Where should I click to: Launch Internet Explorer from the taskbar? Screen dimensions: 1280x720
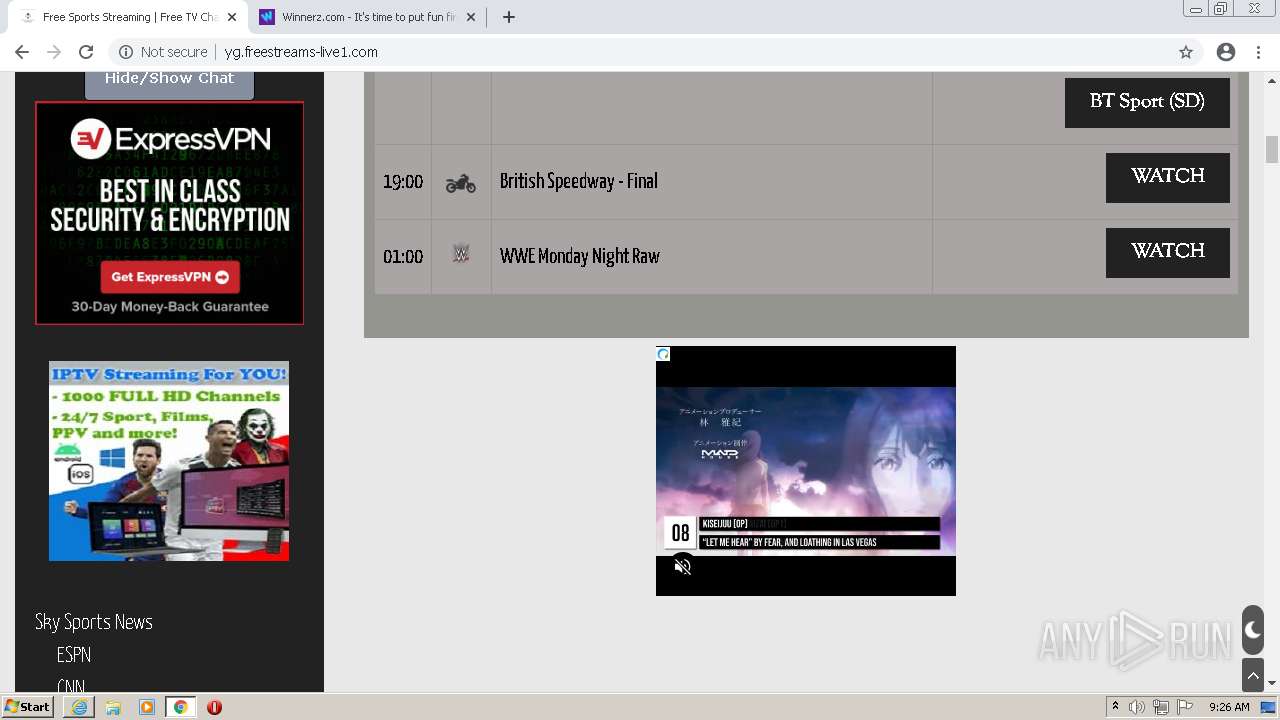point(79,707)
